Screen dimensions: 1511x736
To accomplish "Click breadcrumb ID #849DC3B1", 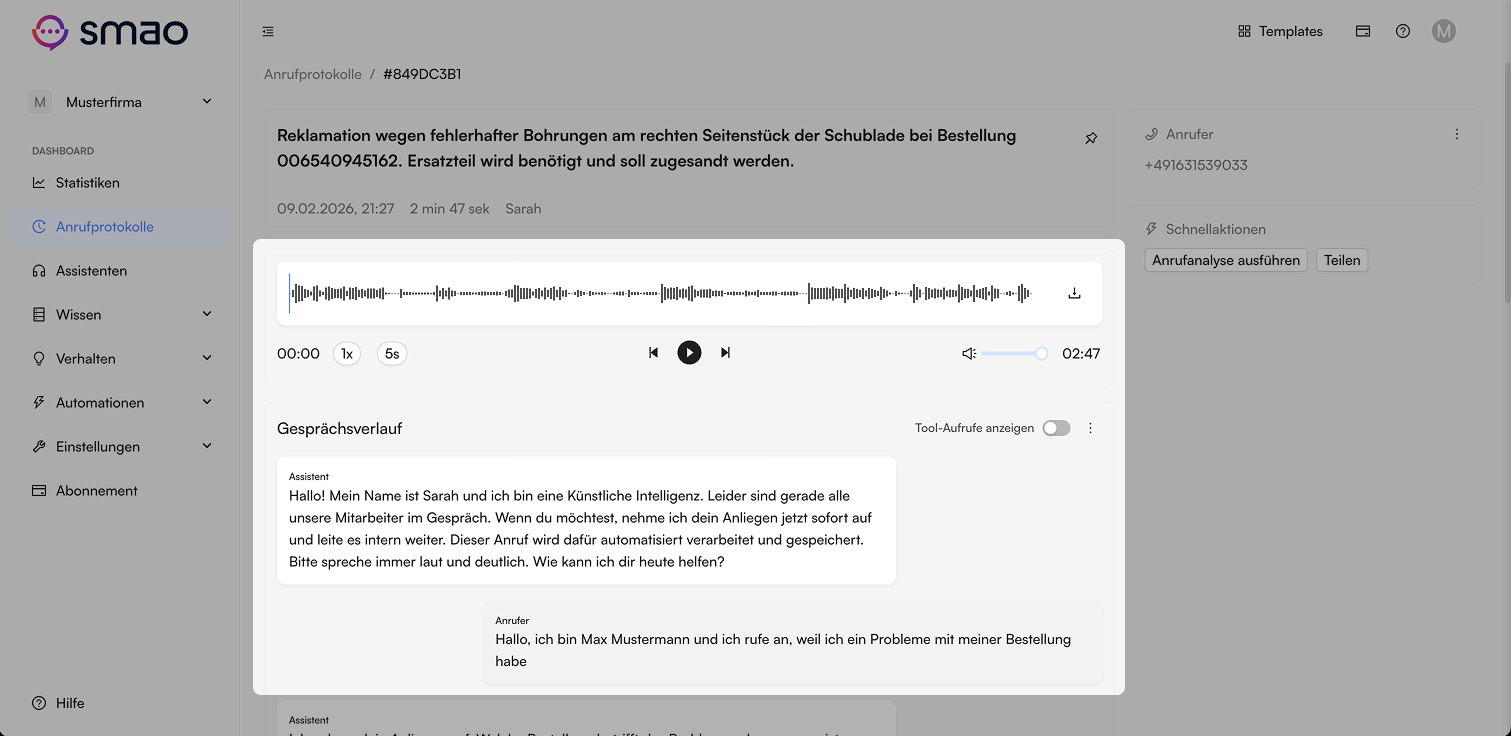I will [x=422, y=74].
